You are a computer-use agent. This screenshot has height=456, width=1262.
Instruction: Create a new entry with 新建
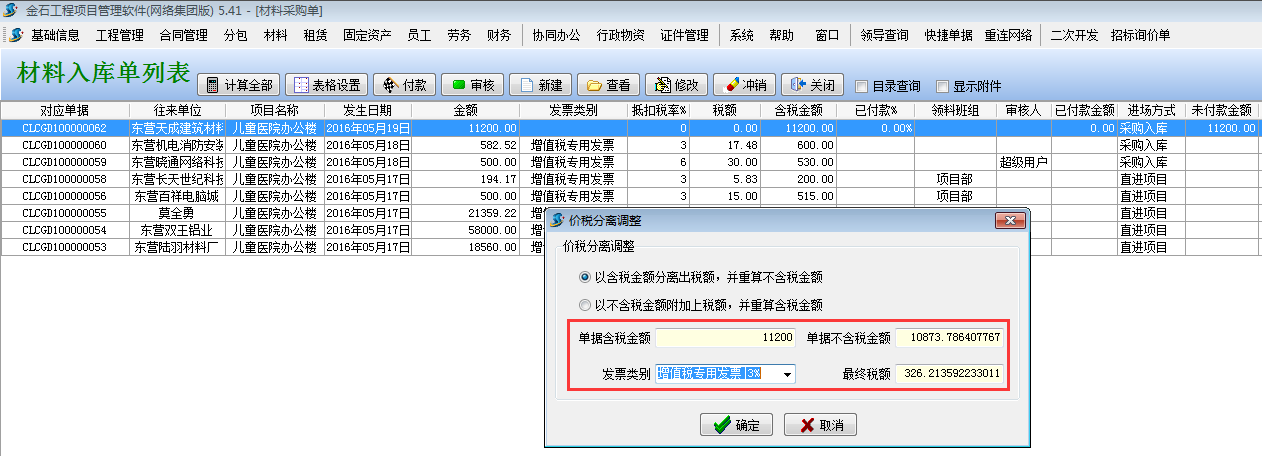click(x=541, y=85)
